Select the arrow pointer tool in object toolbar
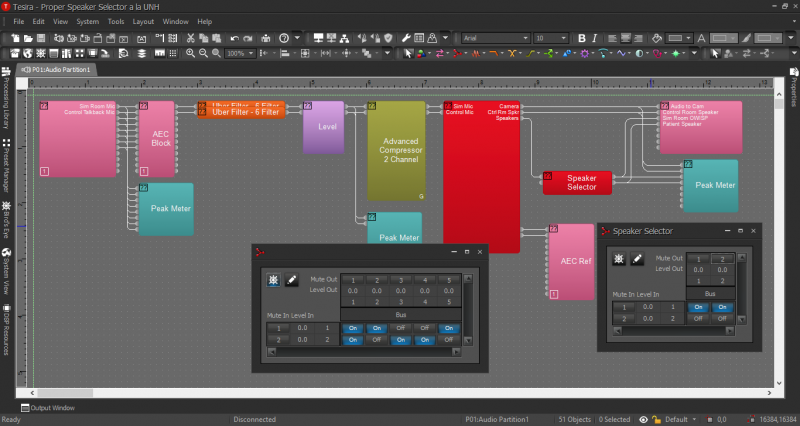Screen dimensions: 800x426 coord(408,53)
